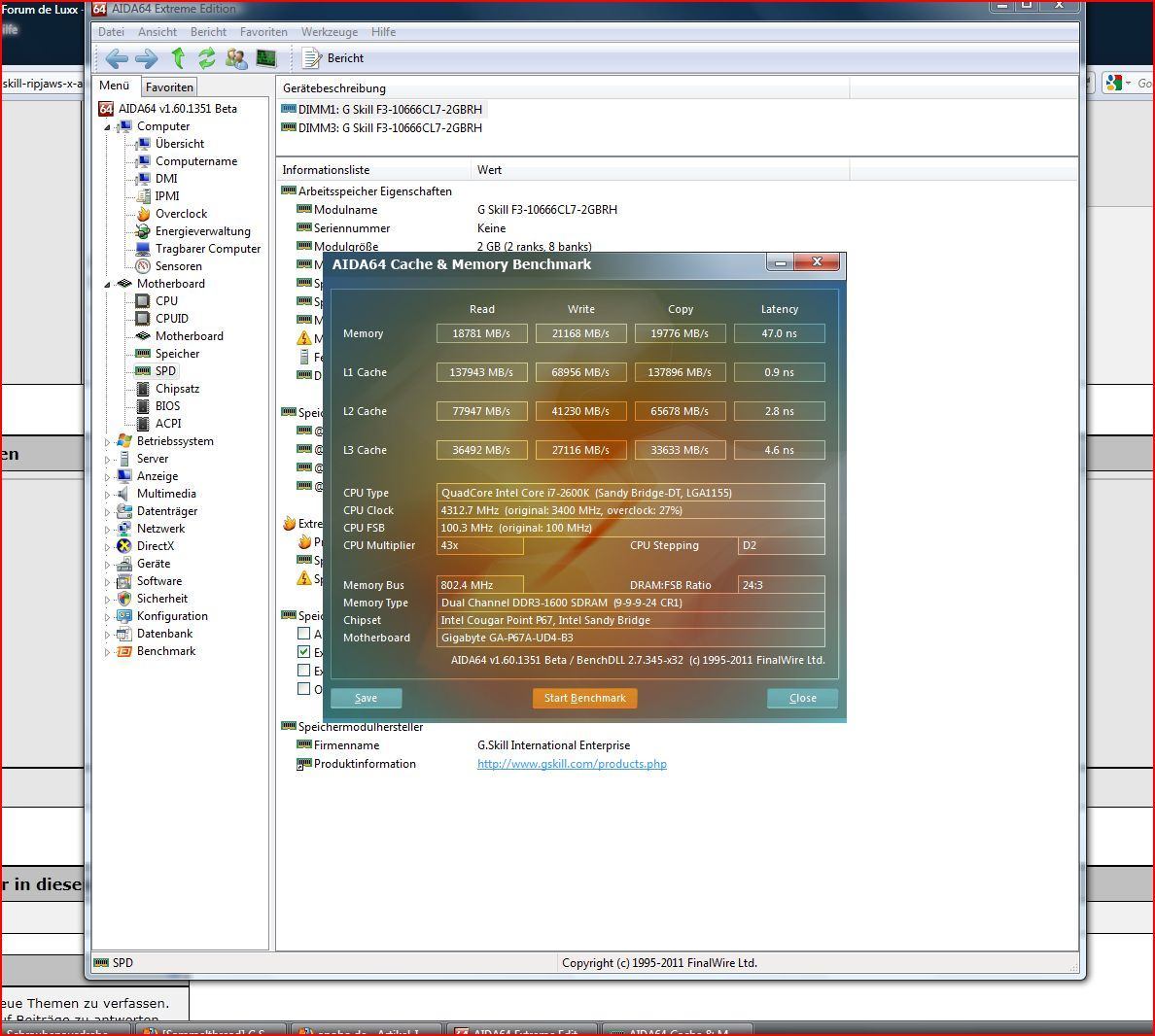Select DIMM3: G Skill F3-10666CL7-2GBRH device
1155x1036 pixels.
point(382,128)
